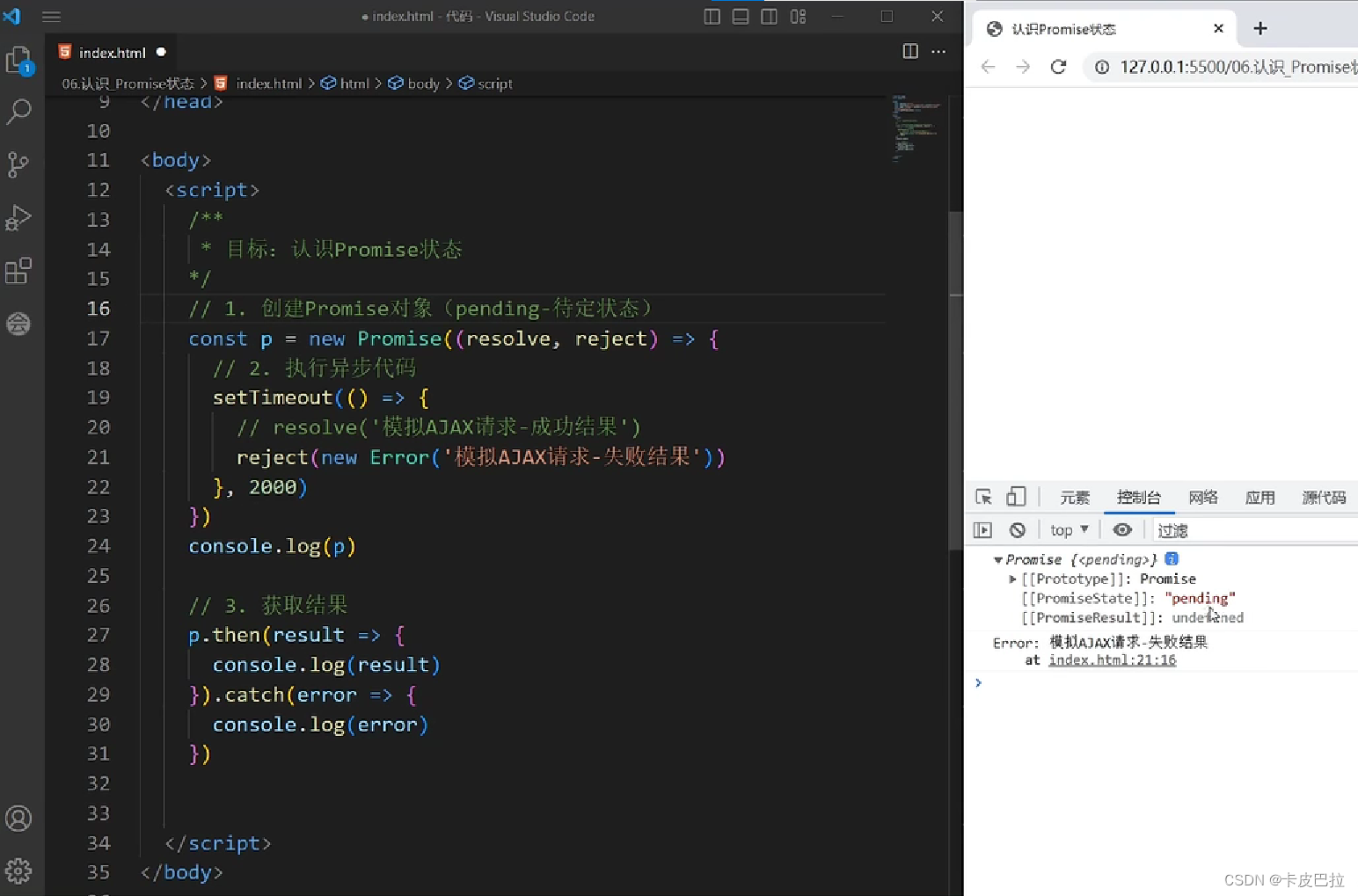Click line number 17 in the gutter

[99, 339]
